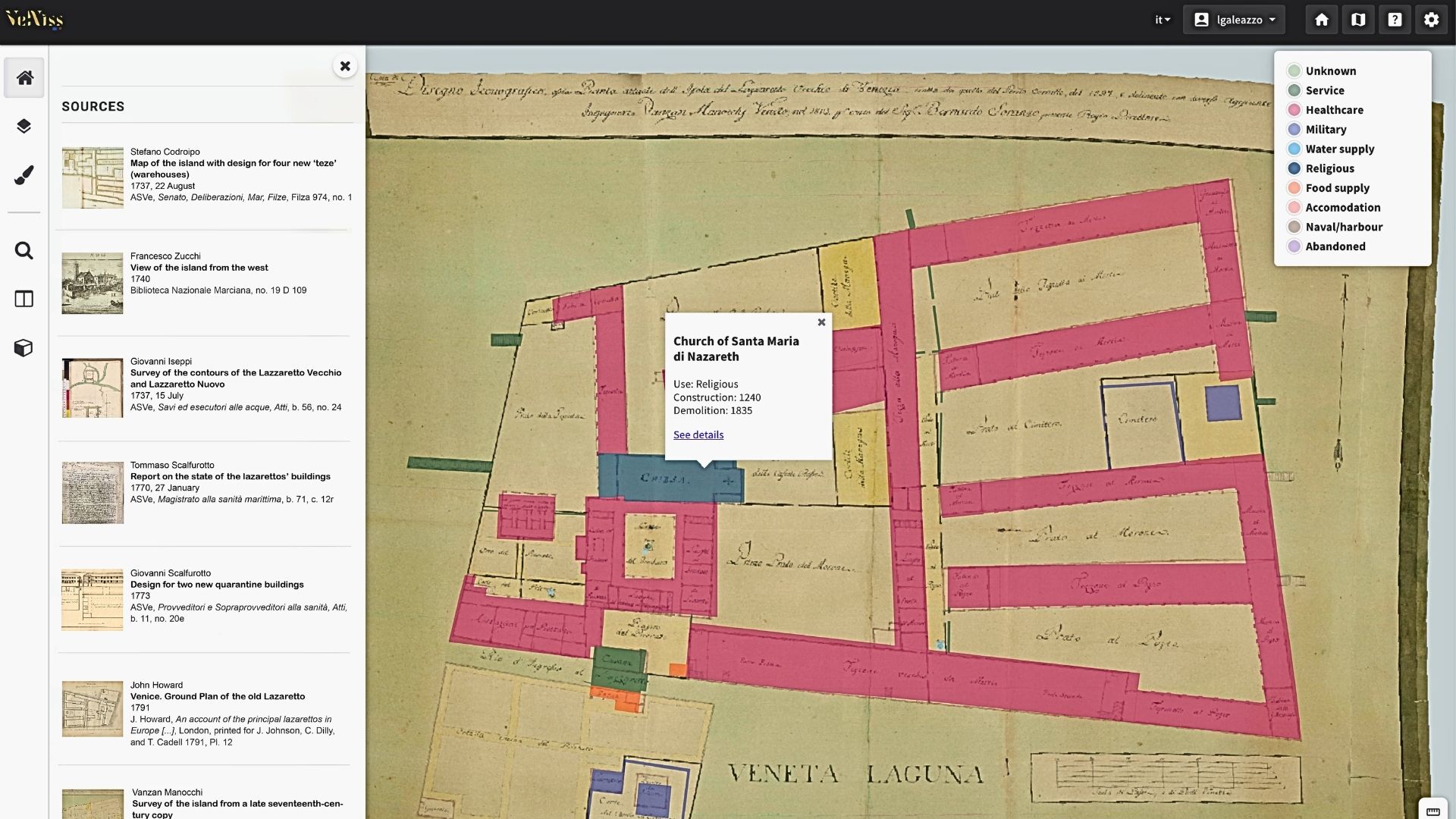Screen dimensions: 1456x819
Task: Close the Sources panel
Action: tap(345, 66)
